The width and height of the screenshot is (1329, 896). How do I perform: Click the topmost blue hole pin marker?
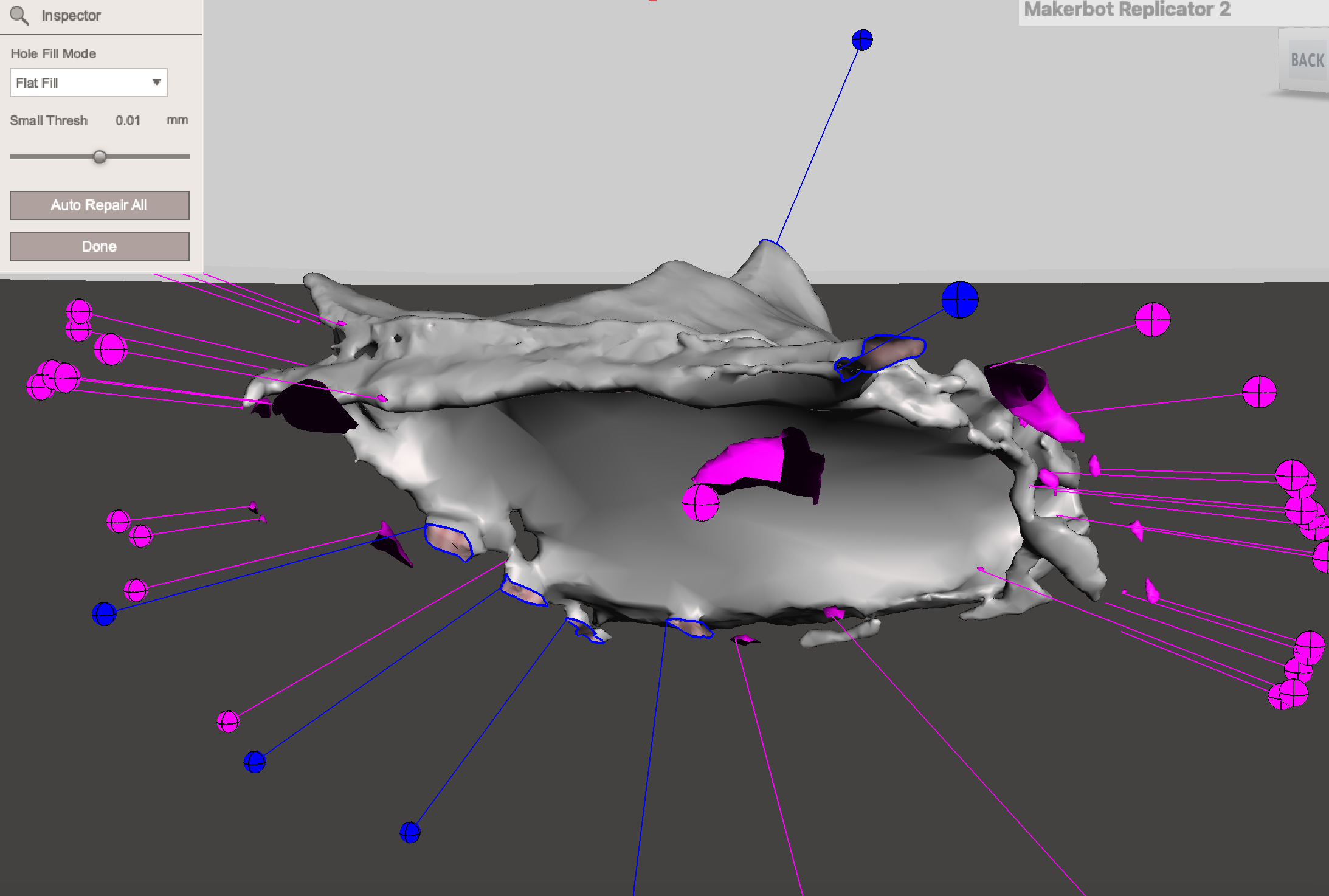pyautogui.click(x=863, y=40)
